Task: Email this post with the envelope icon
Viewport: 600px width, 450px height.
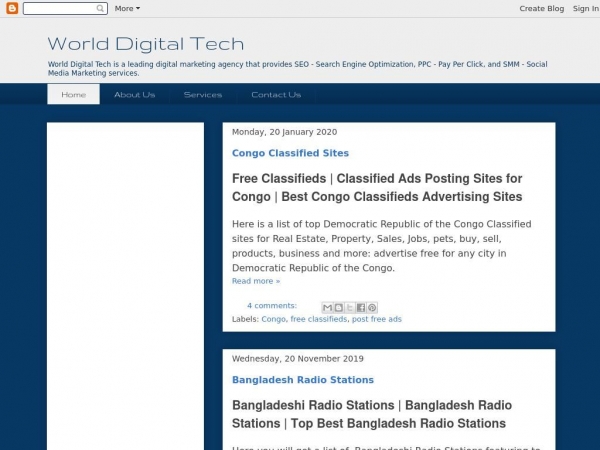Action: [x=327, y=307]
